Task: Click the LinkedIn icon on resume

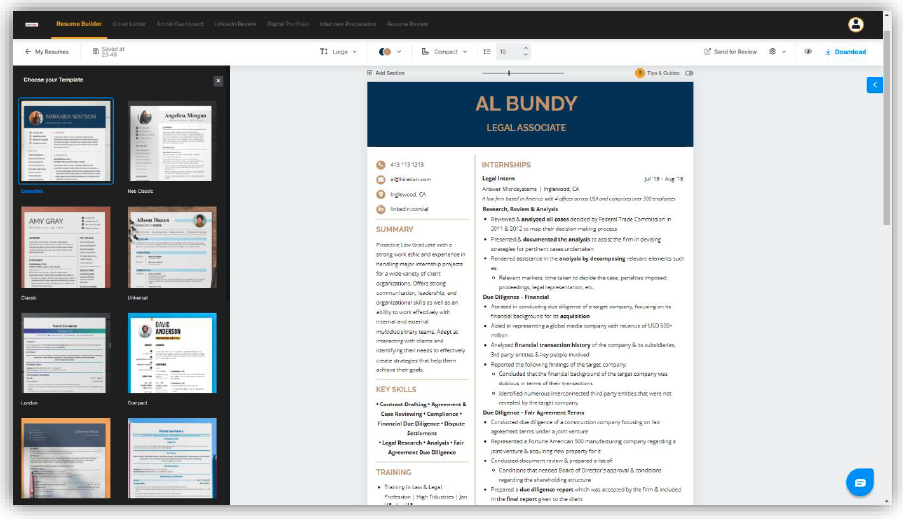Action: [381, 209]
